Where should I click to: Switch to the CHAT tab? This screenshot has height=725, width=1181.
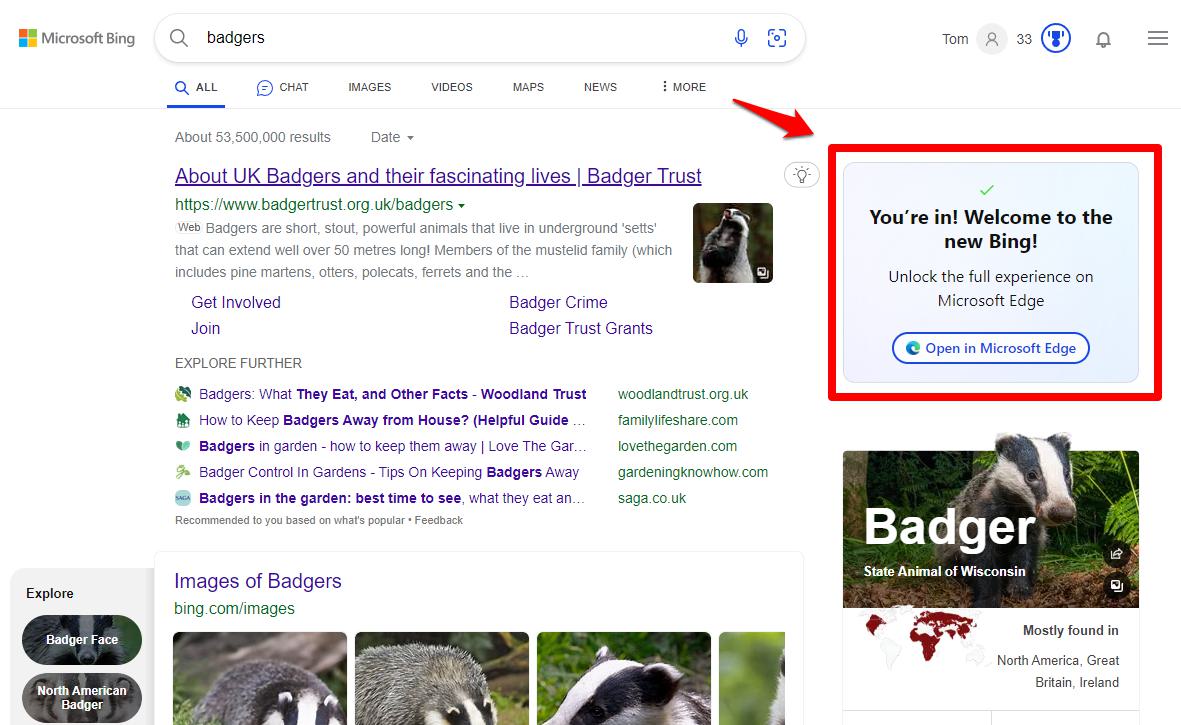point(282,87)
